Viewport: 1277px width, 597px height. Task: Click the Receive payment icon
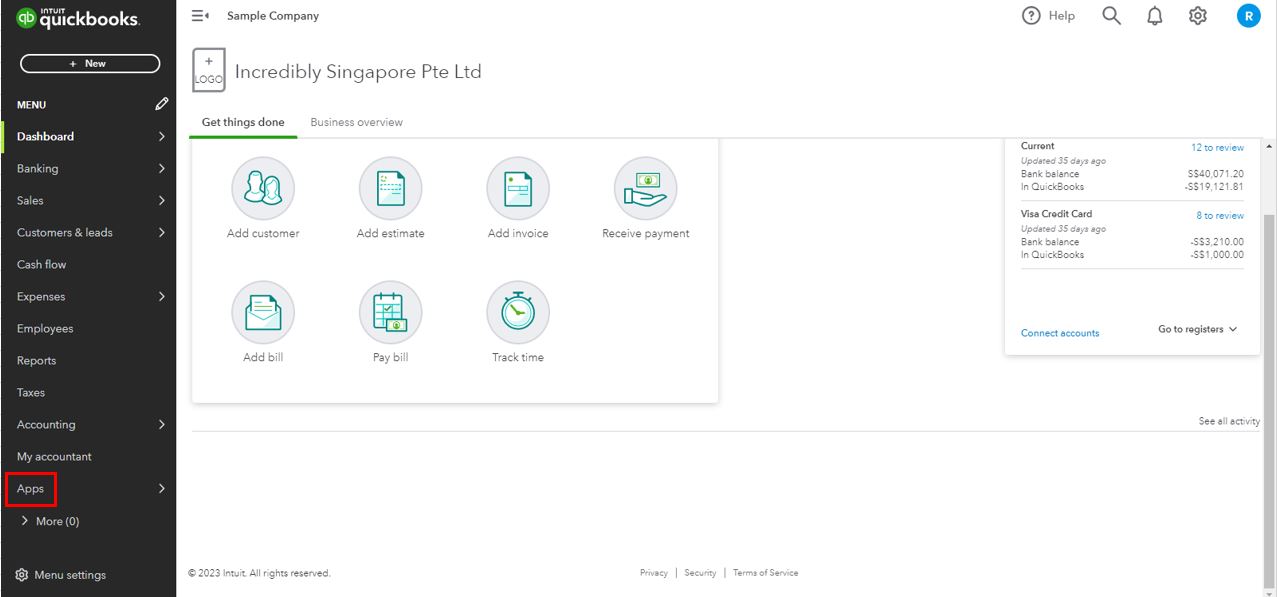click(x=646, y=189)
